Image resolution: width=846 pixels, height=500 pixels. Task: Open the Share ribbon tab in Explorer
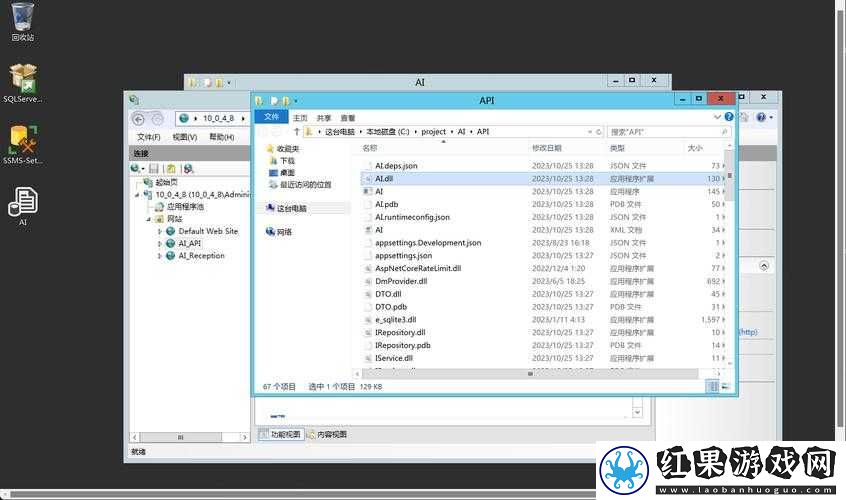pyautogui.click(x=324, y=118)
